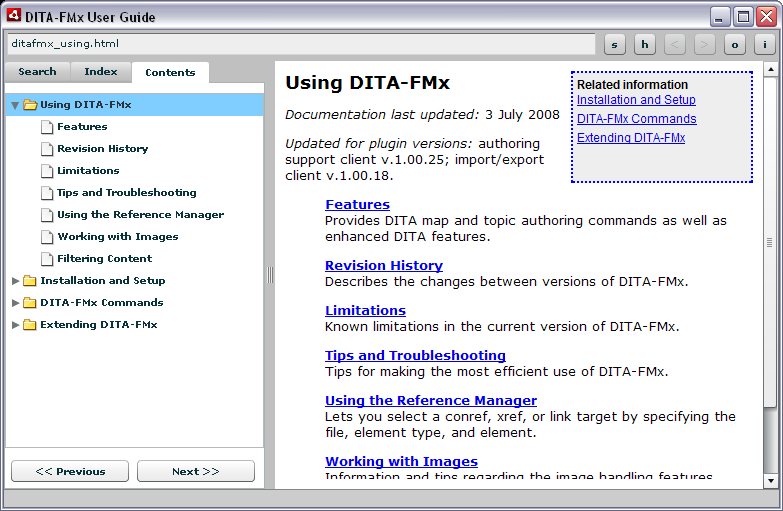Select Limitations in the contents tree

pyautogui.click(x=88, y=171)
